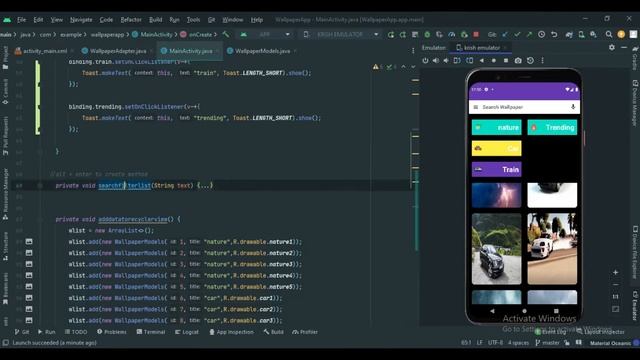
Task: Click the next highlighted error down arrow
Action: pos(413,67)
